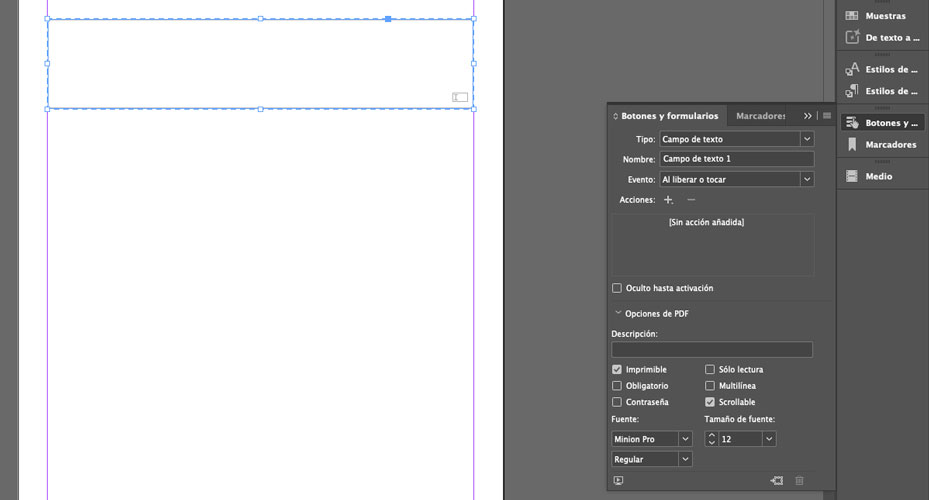This screenshot has width=929, height=500.
Task: Toggle Oculto hasta activación checkbox
Action: 617,288
